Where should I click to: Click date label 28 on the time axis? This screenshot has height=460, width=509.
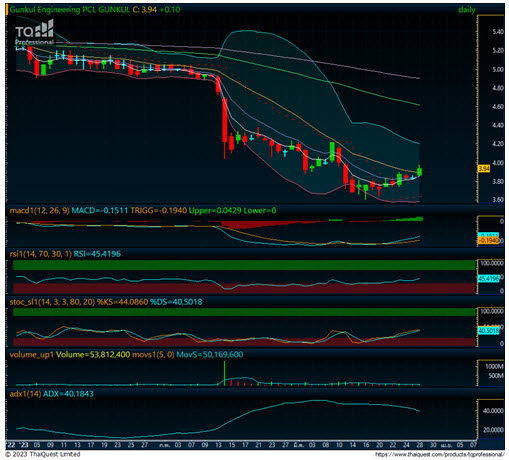coord(419,445)
